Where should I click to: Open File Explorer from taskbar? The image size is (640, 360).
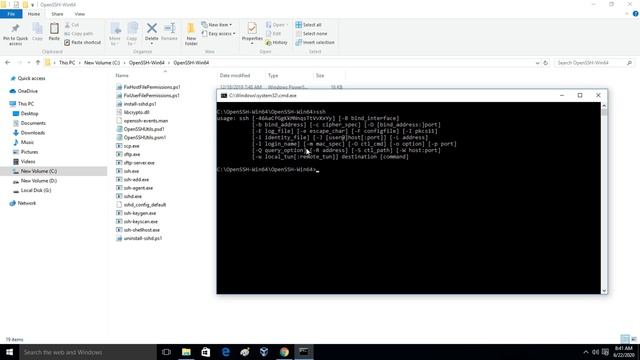(186, 352)
